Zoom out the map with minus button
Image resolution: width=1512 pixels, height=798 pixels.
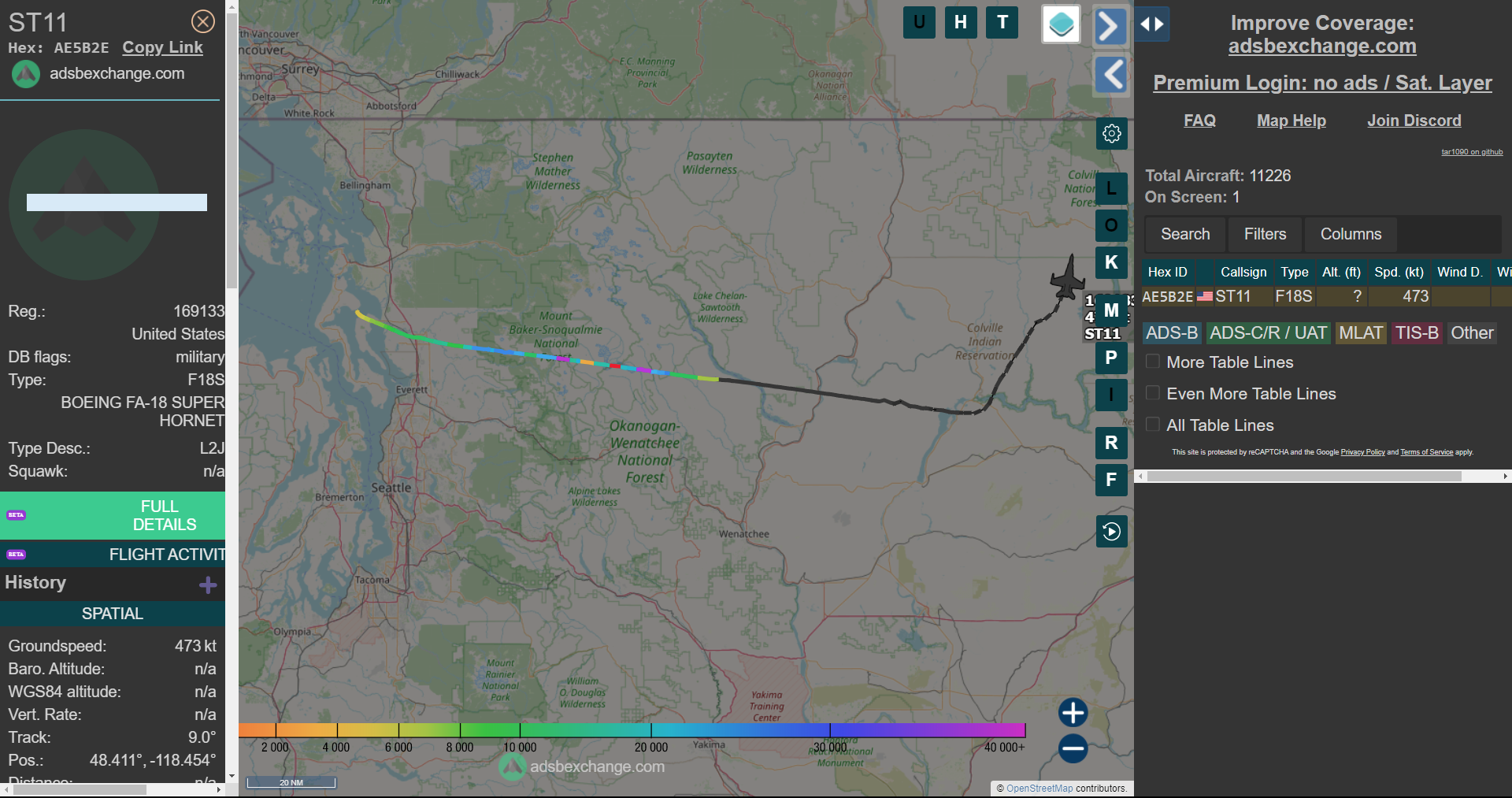tap(1073, 748)
